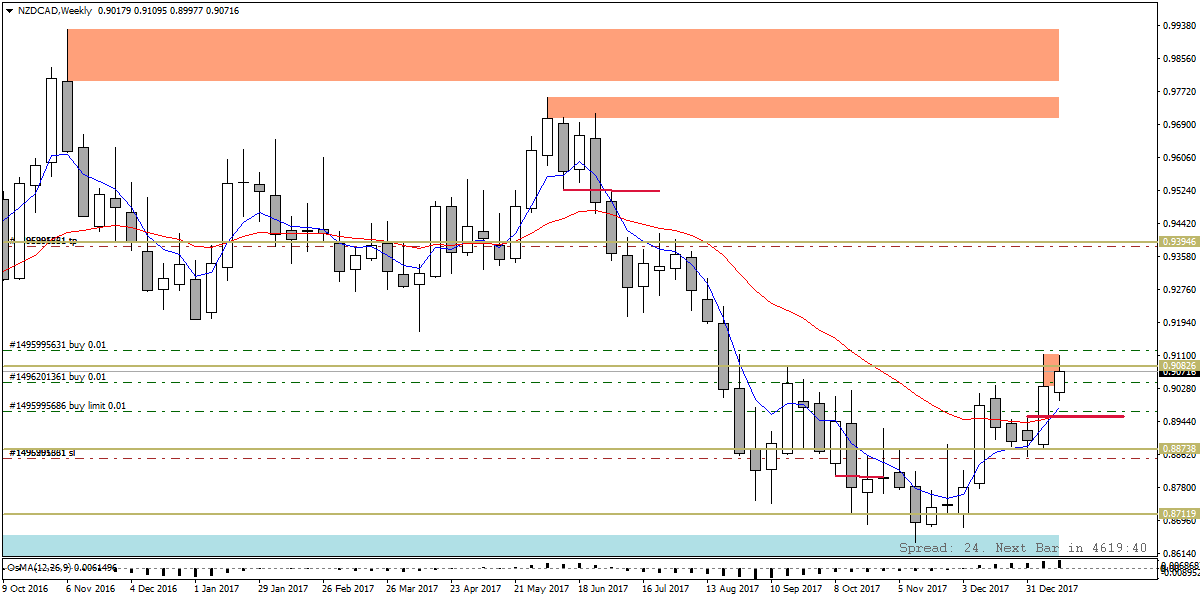Viewport: 1200px width, 600px height.
Task: Click the 31 Dec 2017 date label
Action: point(1050,590)
